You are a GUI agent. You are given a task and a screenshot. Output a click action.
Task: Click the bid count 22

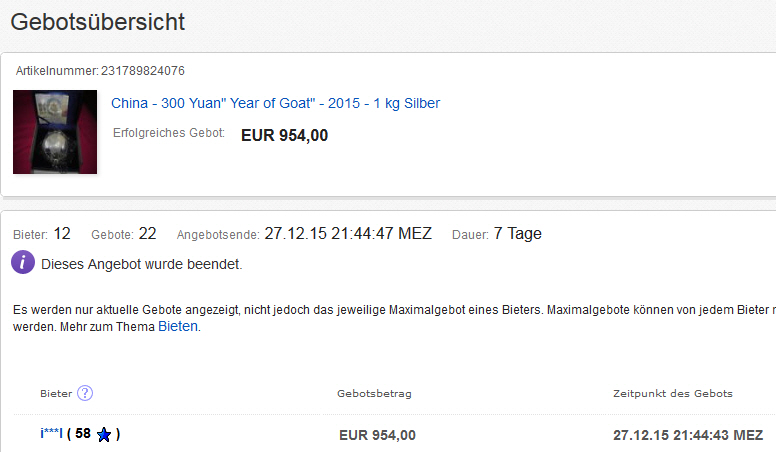(147, 234)
